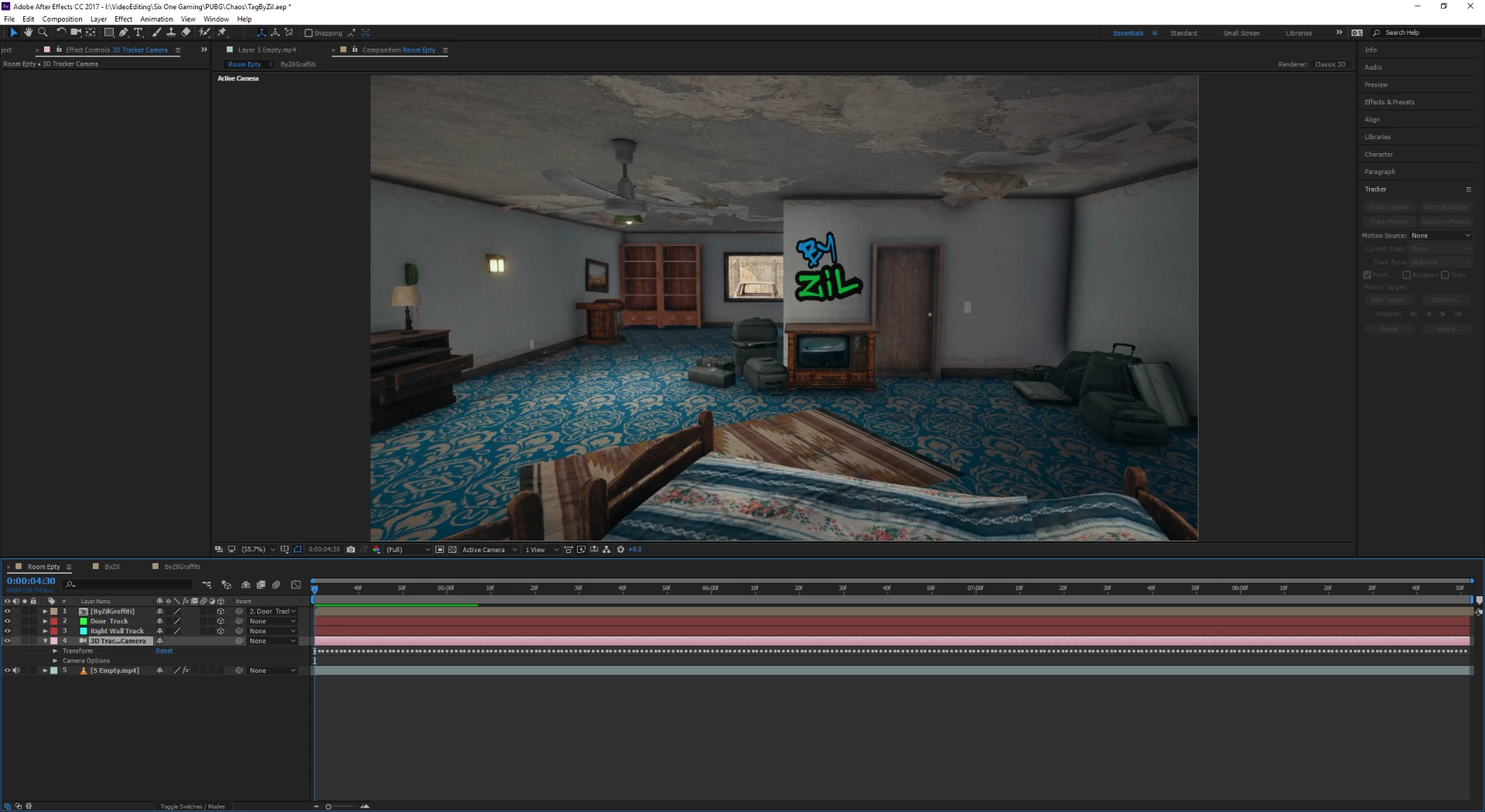This screenshot has height=812, width=1485.
Task: Hide the ByZilGraffiti layer eye toggle
Action: click(7, 612)
